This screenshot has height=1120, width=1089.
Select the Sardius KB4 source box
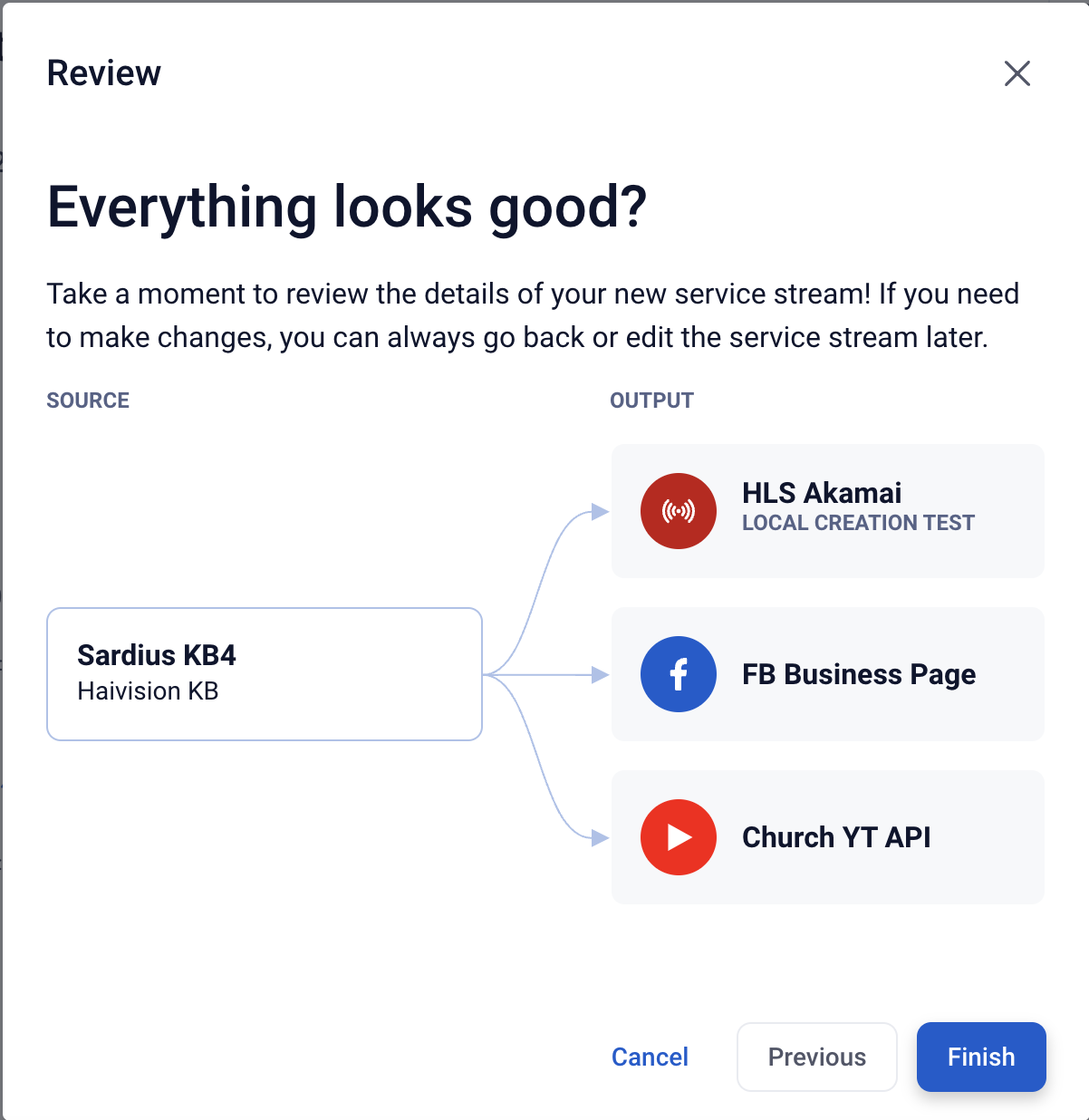265,674
